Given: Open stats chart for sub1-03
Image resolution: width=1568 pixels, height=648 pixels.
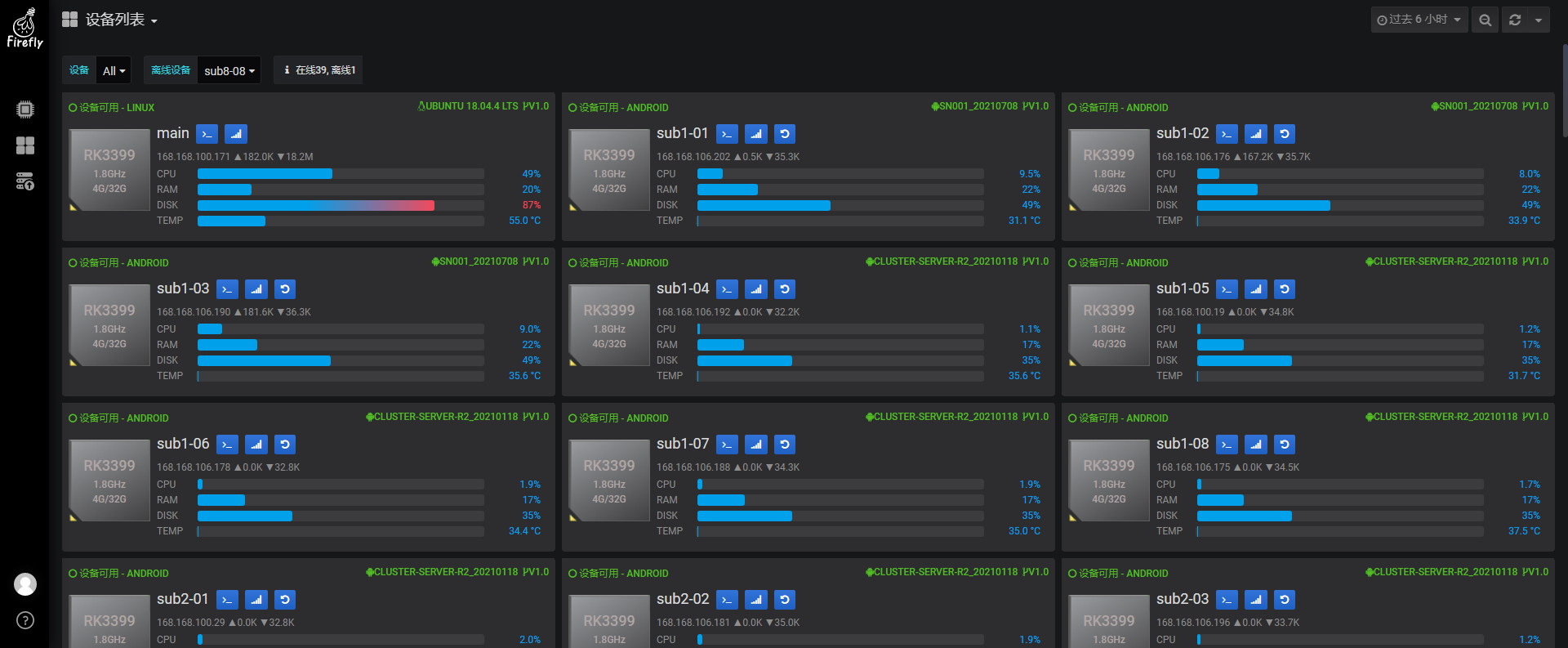Looking at the screenshot, I should (256, 289).
